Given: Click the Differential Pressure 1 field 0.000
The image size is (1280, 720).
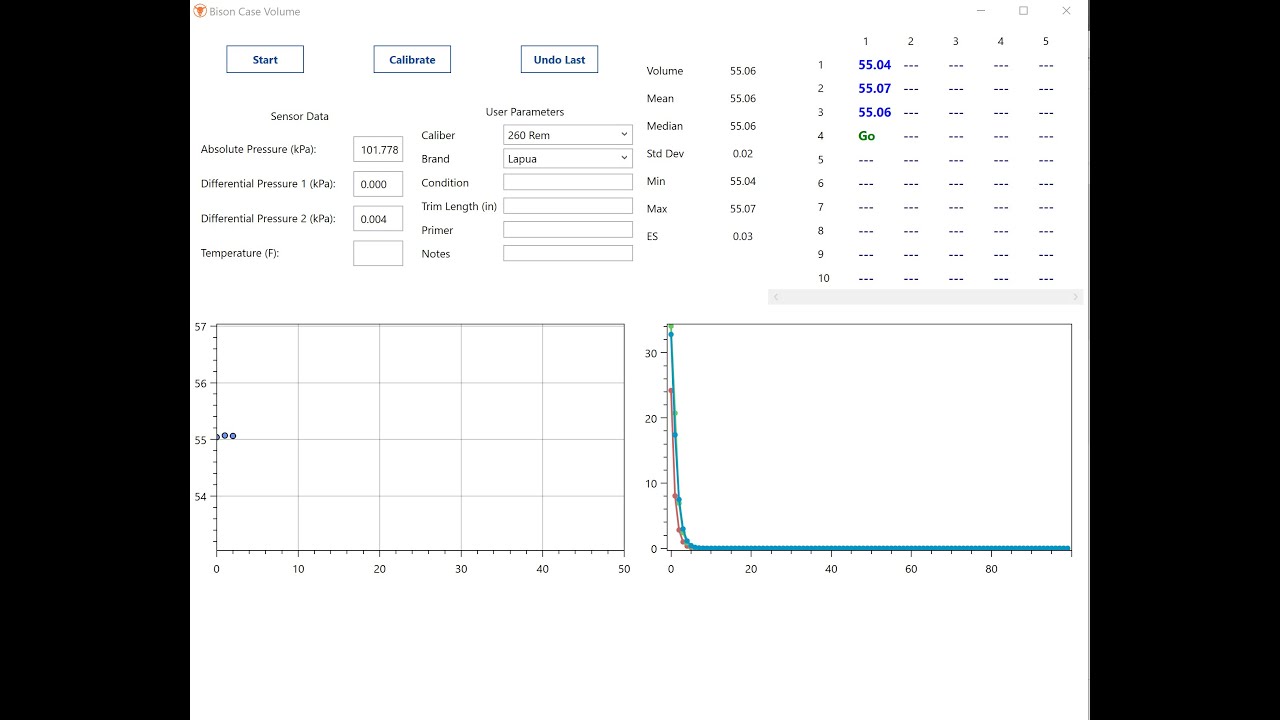Looking at the screenshot, I should 378,184.
